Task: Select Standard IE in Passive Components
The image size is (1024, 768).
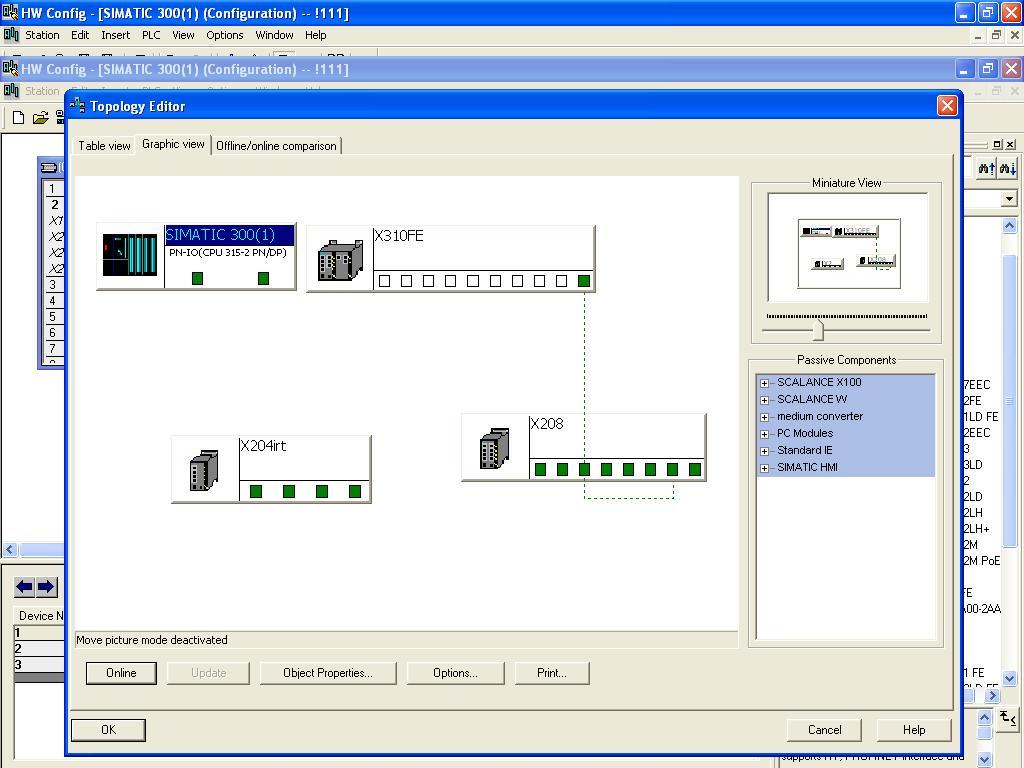Action: tap(805, 451)
